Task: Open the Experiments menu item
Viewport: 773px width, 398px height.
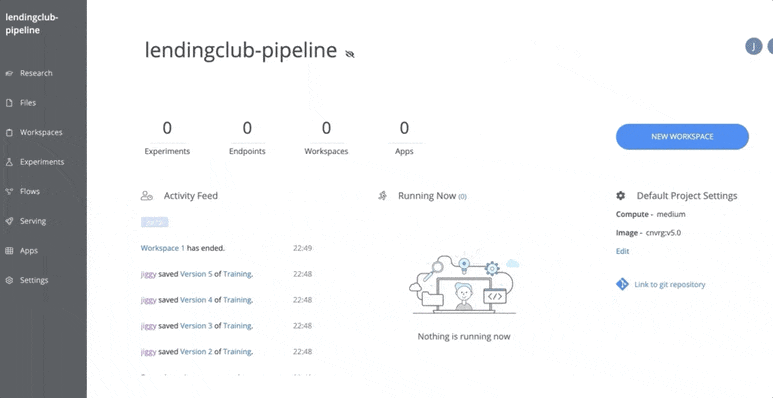Action: 42,162
